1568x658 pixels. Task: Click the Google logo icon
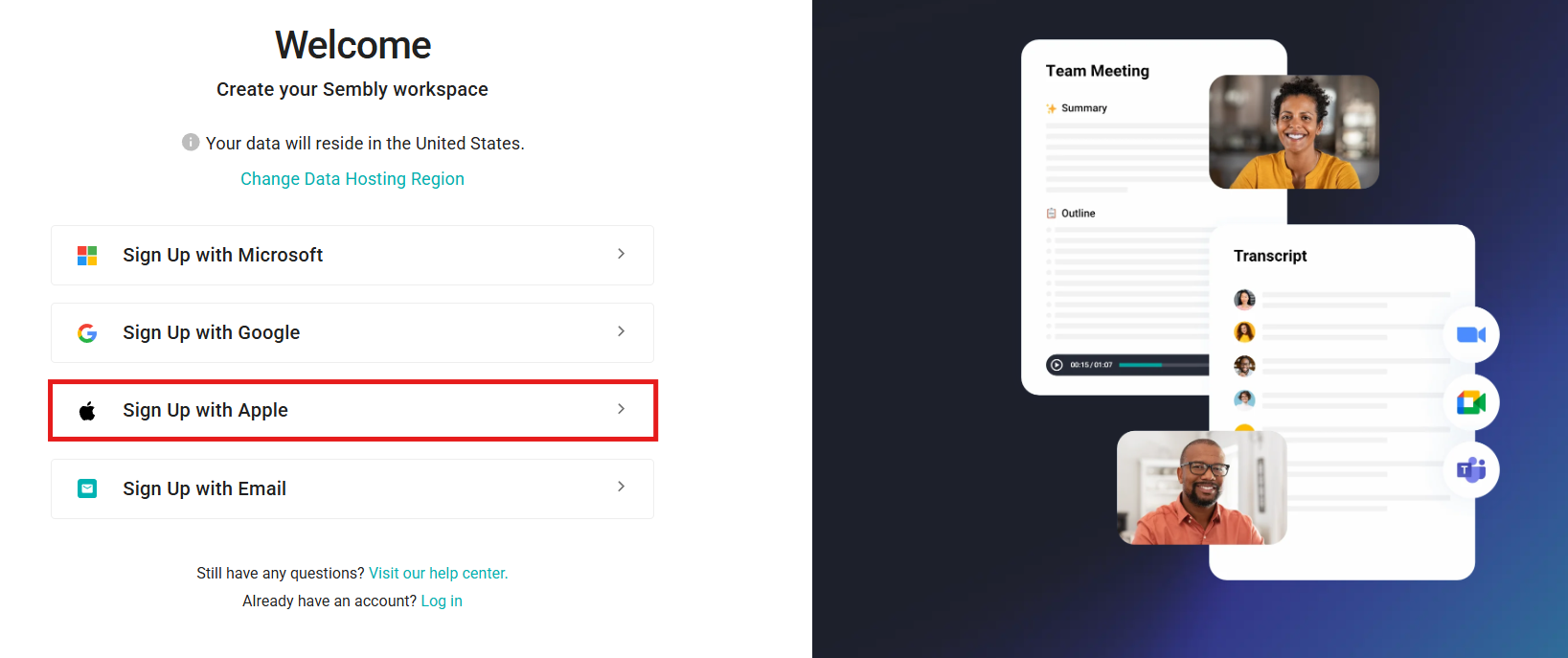(x=87, y=333)
